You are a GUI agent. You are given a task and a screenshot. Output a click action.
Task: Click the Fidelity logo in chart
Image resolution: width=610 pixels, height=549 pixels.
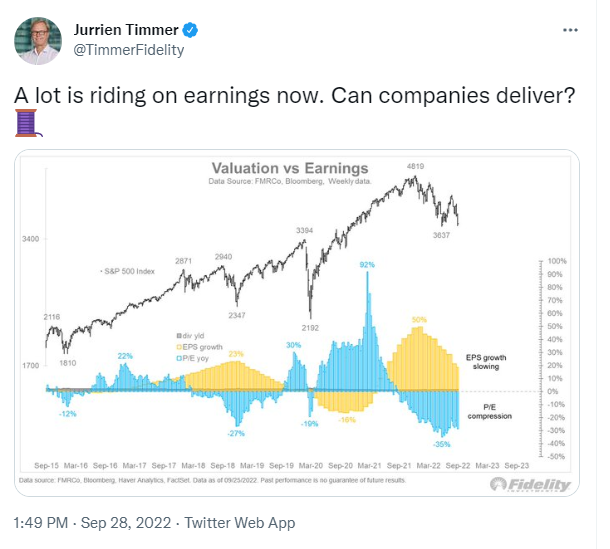[x=530, y=484]
